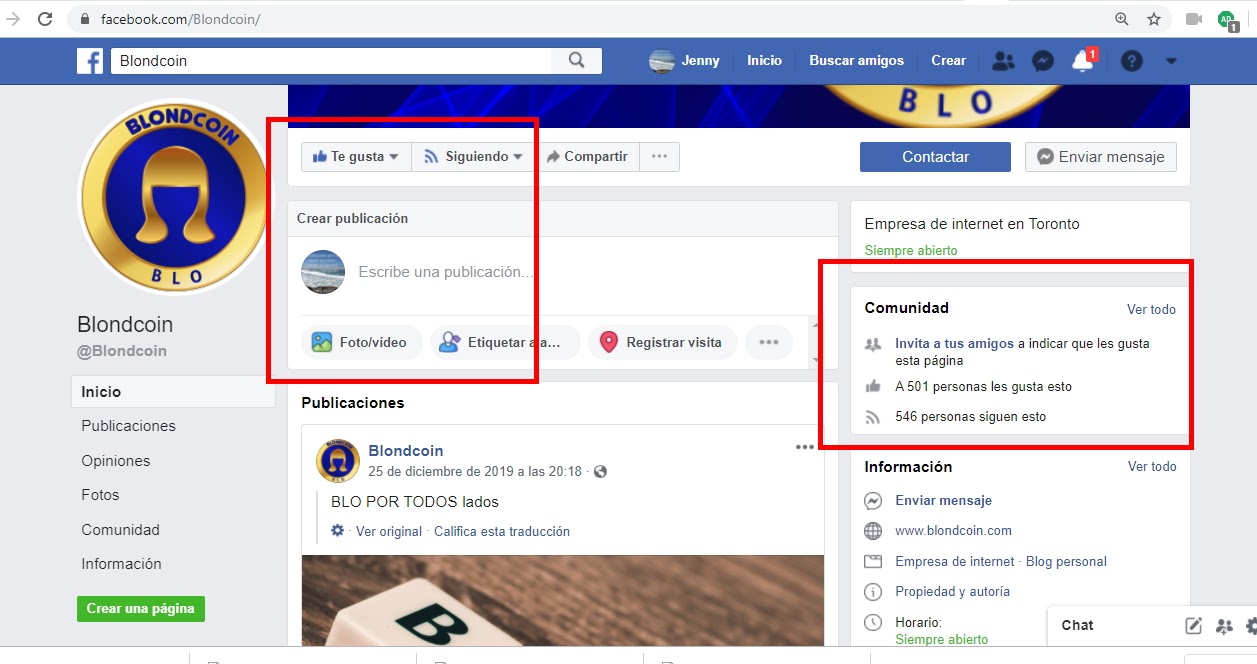Screen dimensions: 1257x664
Task: Click the address bar URL
Action: 179,19
